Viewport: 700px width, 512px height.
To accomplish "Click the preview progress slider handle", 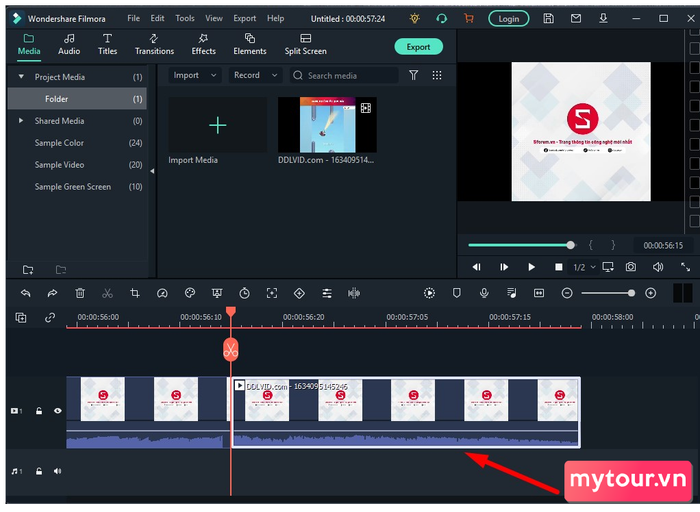I will (x=571, y=245).
